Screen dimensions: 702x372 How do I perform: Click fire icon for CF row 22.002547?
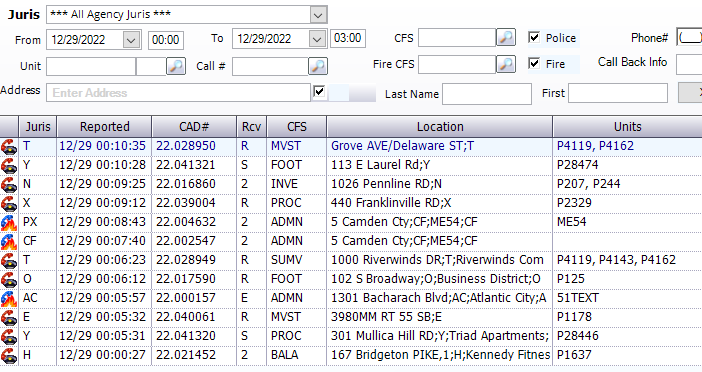[9, 241]
